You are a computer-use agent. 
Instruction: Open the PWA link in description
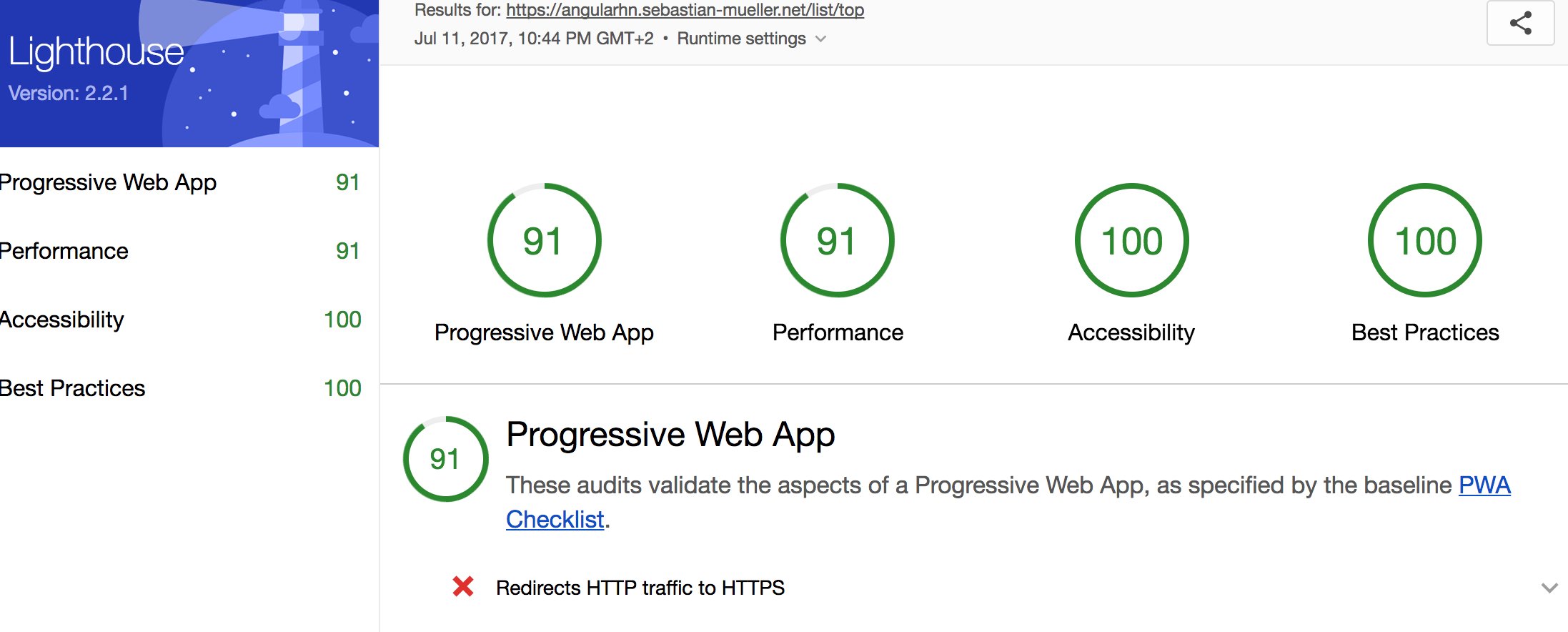1484,485
